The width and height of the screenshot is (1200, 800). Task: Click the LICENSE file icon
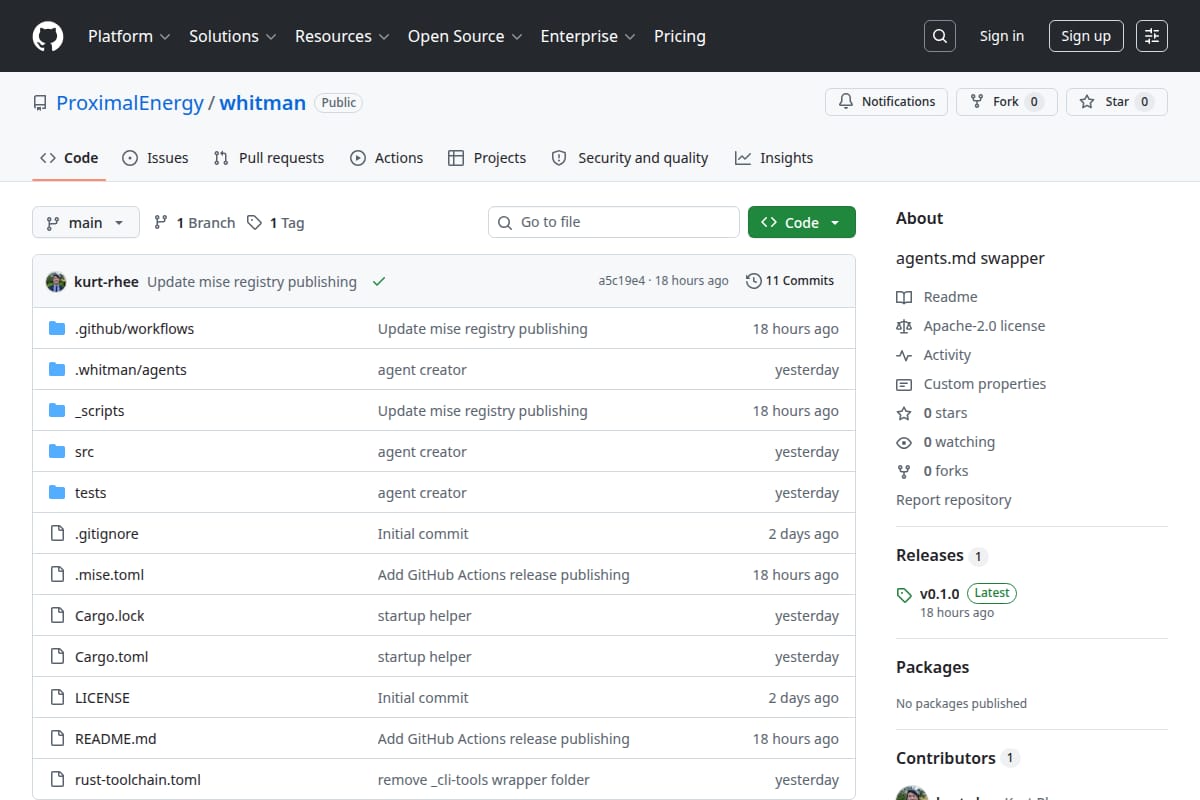tap(57, 698)
